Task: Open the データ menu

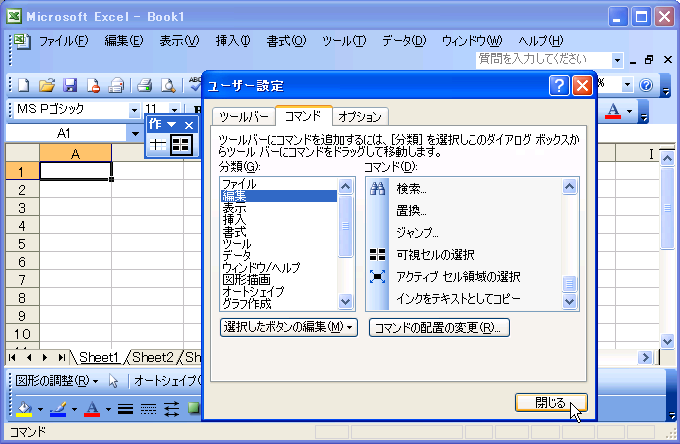Action: 404,41
